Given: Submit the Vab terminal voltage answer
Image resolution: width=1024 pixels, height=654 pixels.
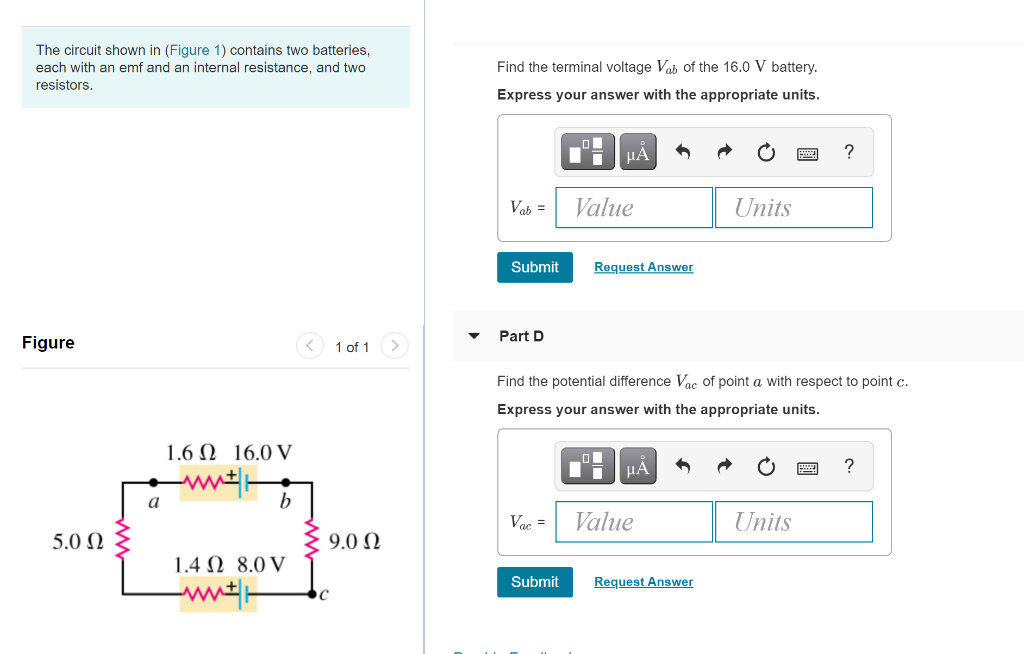Looking at the screenshot, I should coord(534,267).
